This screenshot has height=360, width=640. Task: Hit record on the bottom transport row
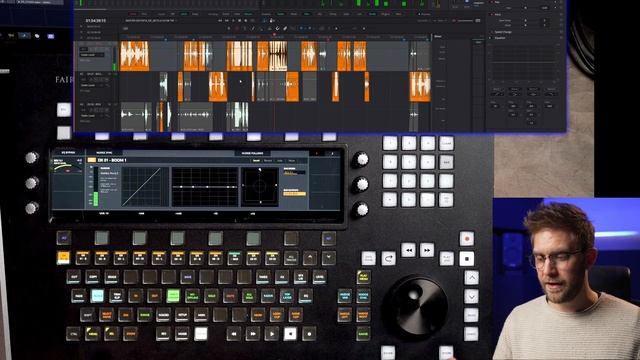309,334
